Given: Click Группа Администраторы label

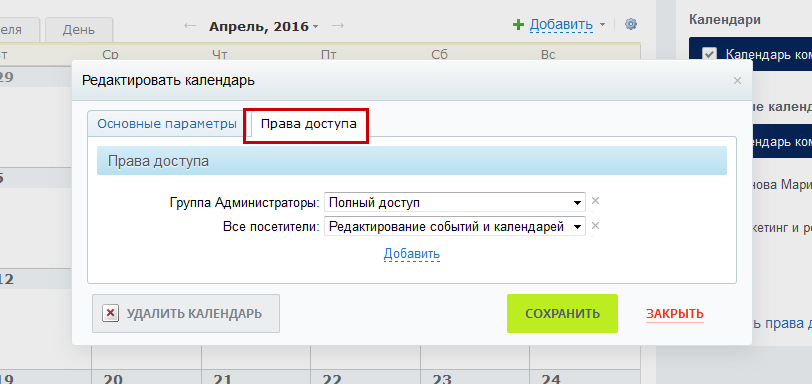Looking at the screenshot, I should click(244, 203).
